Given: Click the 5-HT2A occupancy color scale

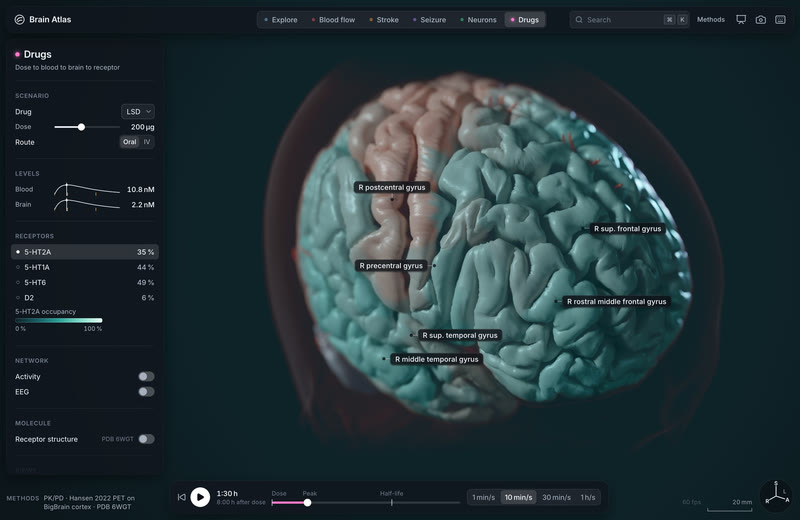Looking at the screenshot, I should [x=59, y=320].
